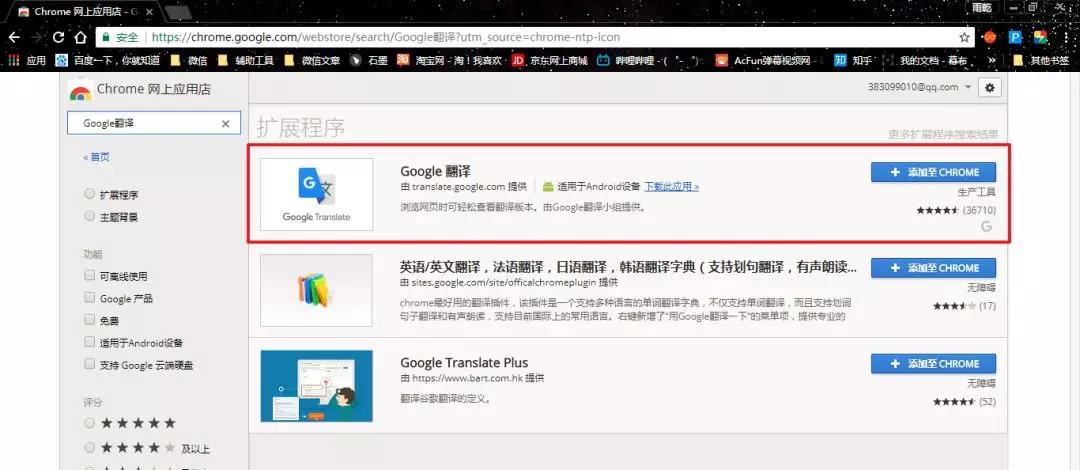
Task: Click the new tab button
Action: (178, 12)
